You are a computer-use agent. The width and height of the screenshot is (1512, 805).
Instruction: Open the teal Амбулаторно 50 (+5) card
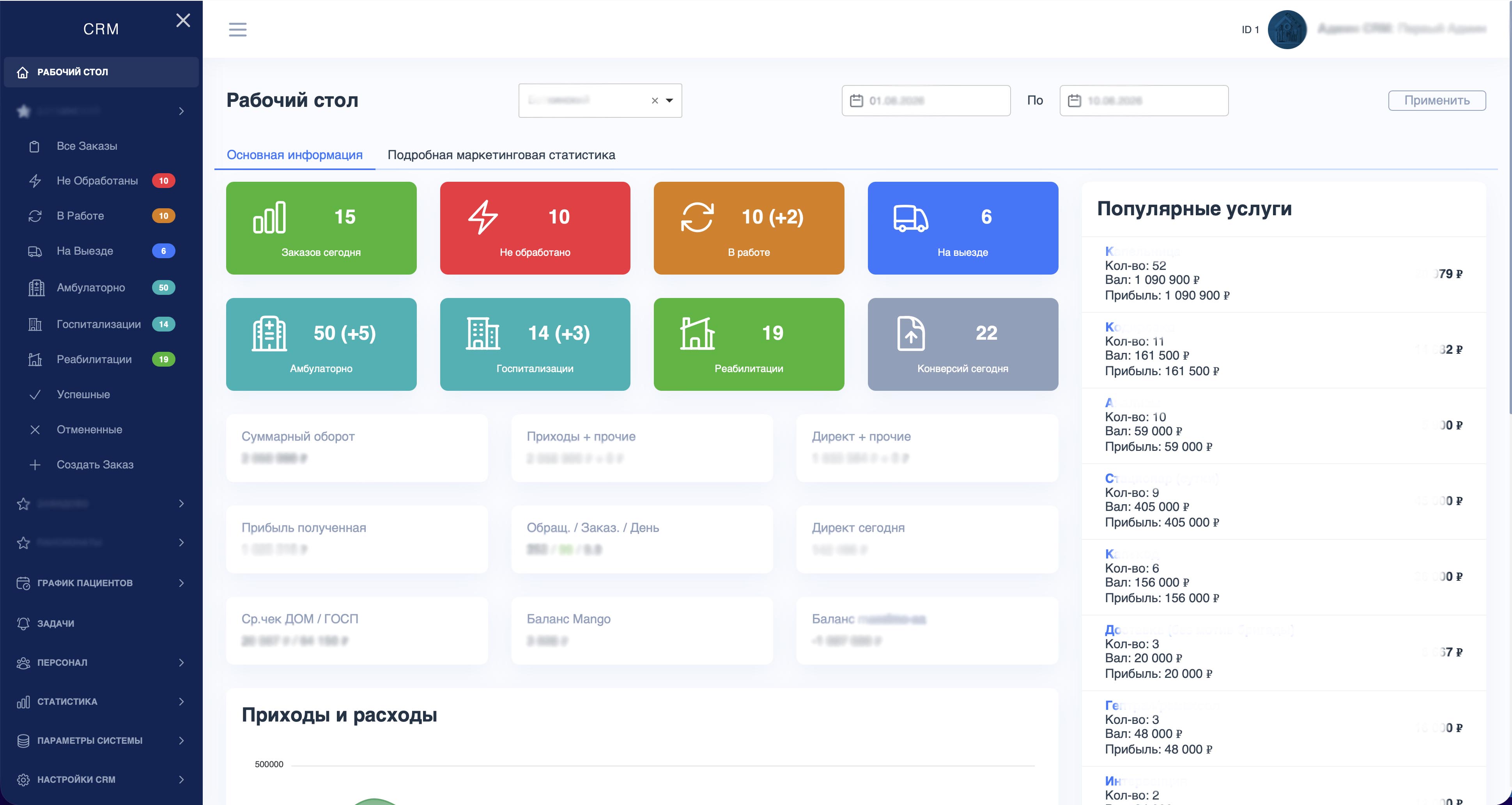click(x=321, y=344)
